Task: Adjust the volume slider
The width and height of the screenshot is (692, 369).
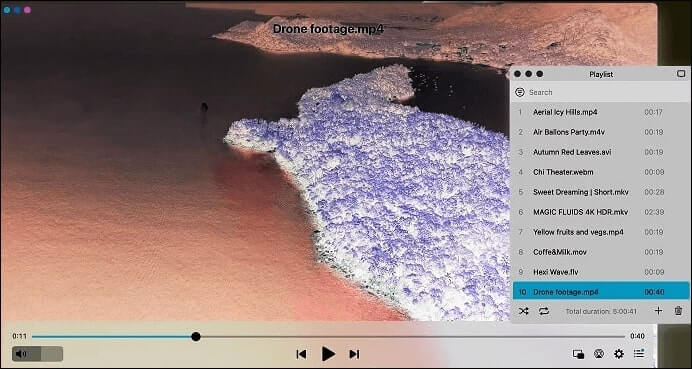Action: [38, 354]
